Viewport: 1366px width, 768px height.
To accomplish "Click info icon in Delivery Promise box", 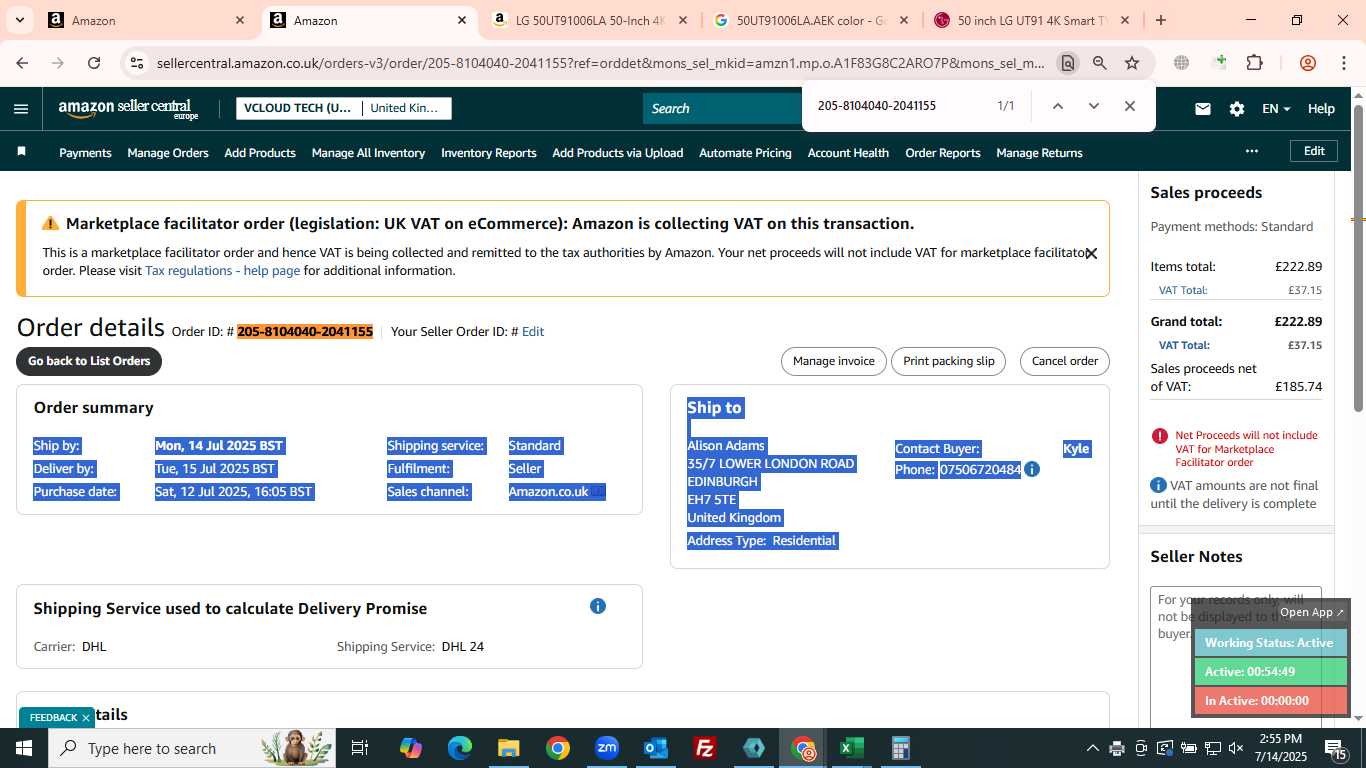I will 598,606.
